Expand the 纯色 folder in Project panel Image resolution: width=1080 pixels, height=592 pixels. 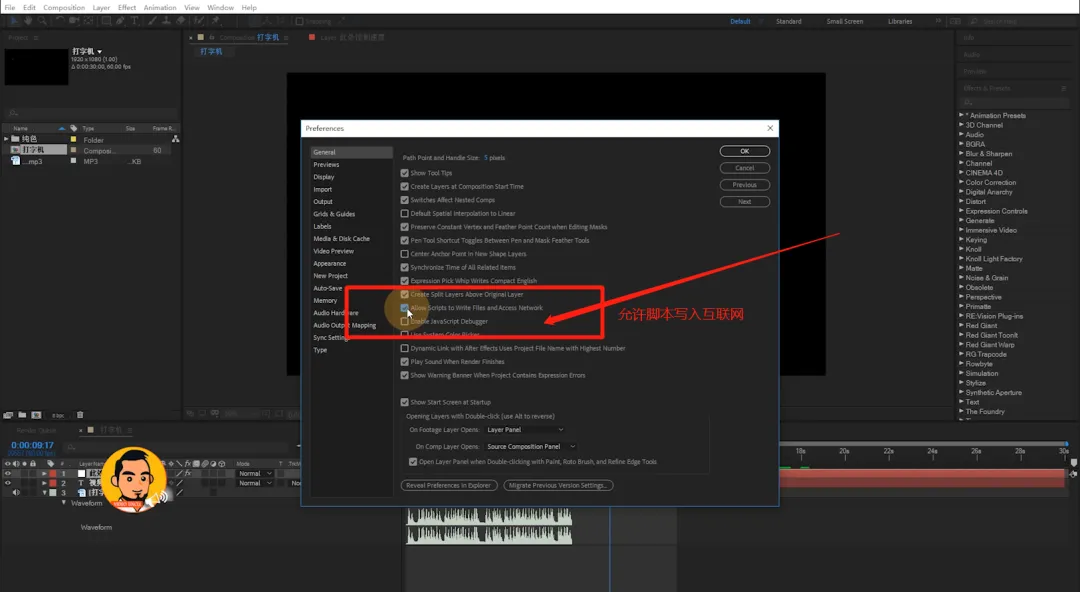(7, 139)
